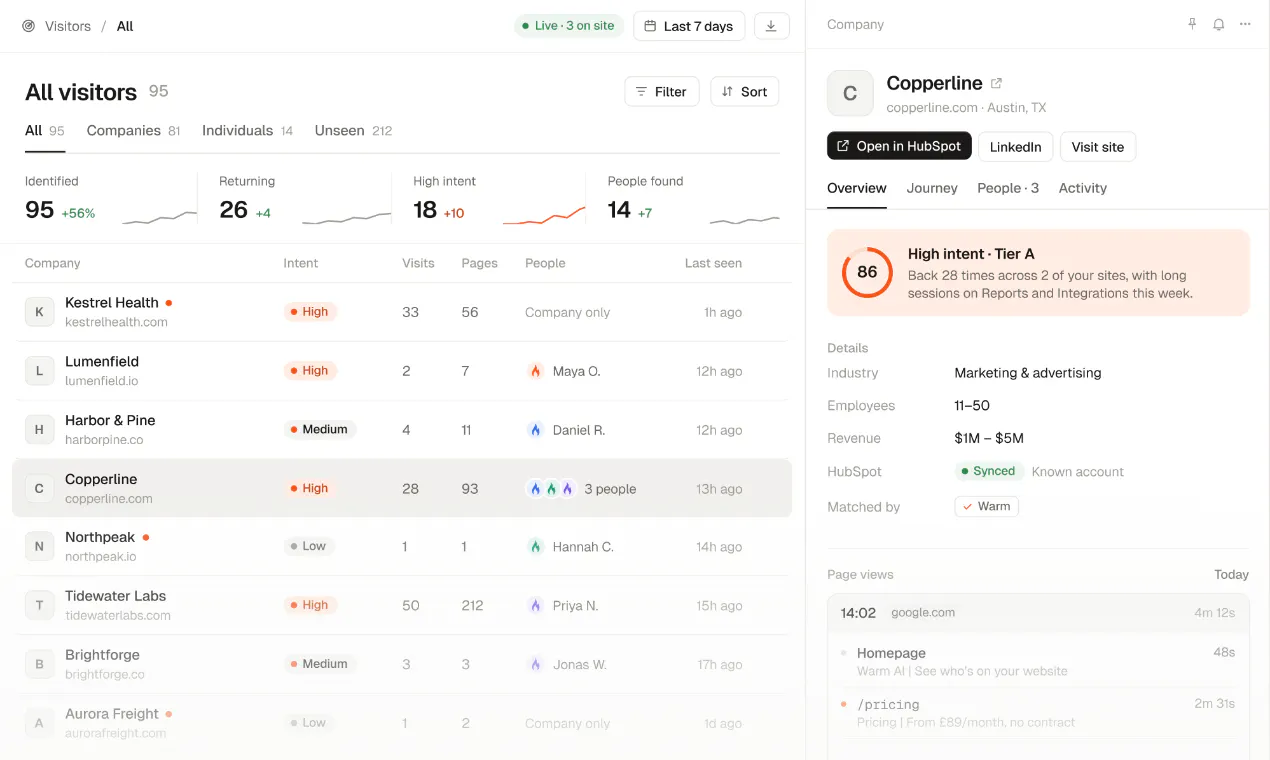
Task: Click the Harbor & Pine avatar H
Action: click(39, 430)
